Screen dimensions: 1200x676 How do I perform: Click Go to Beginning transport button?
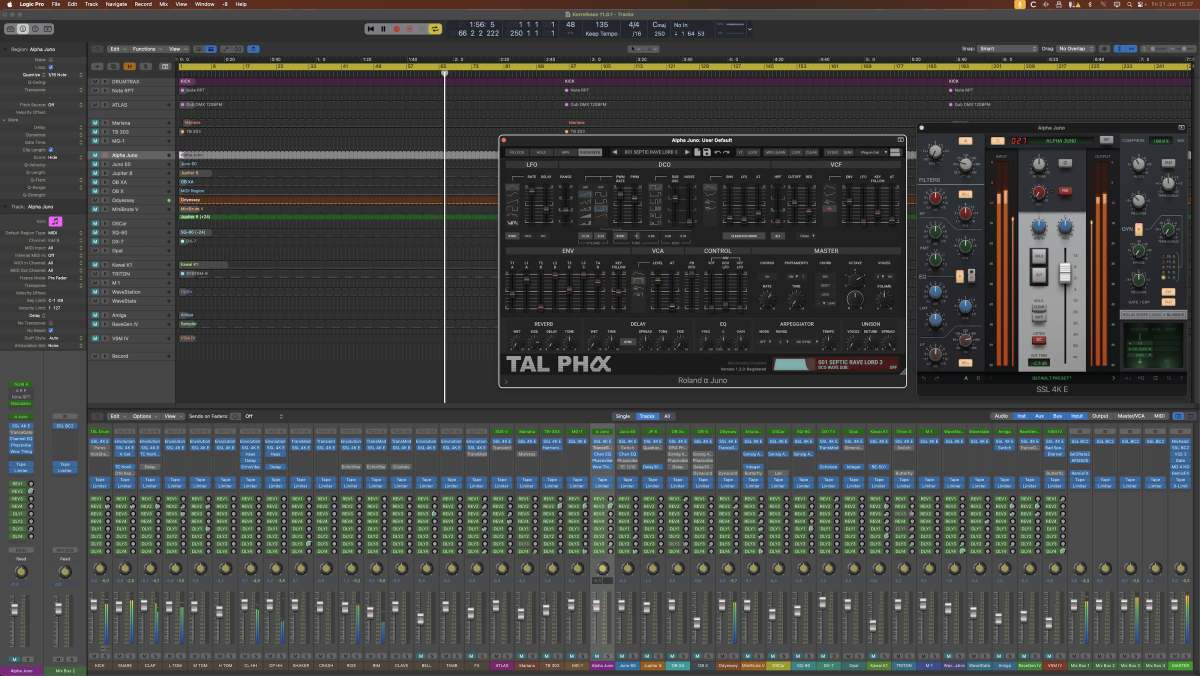pos(370,29)
